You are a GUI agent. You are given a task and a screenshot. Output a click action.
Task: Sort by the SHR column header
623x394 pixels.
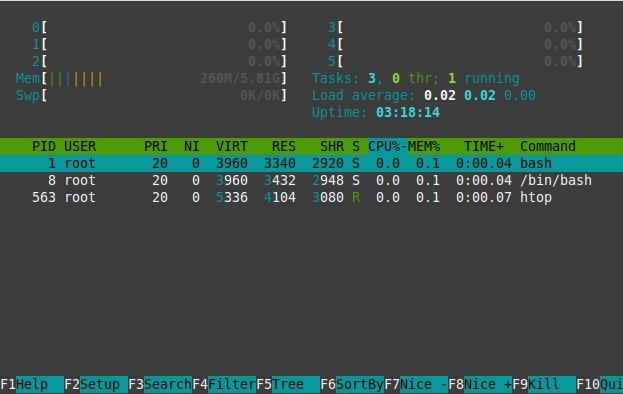pos(332,147)
